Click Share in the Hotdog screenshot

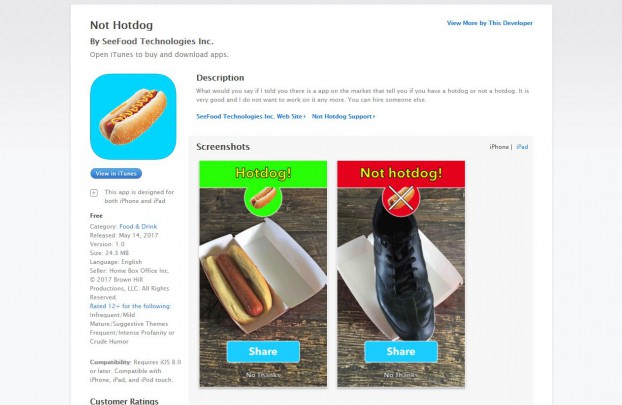click(263, 351)
